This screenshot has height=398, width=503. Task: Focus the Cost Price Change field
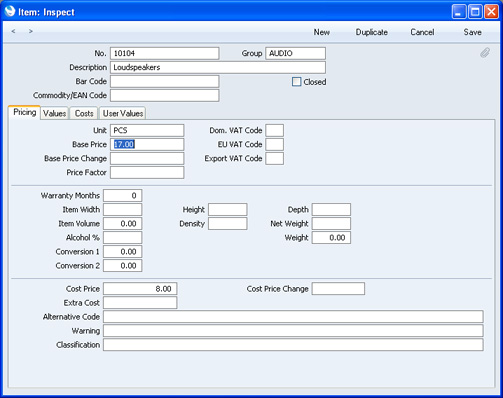[x=338, y=289]
